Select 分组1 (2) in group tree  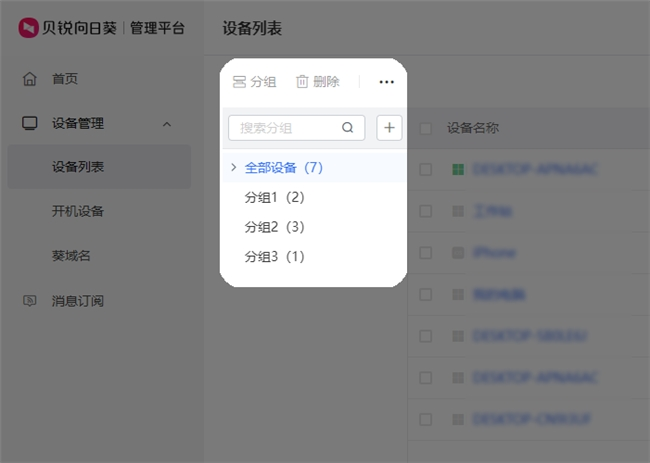point(274,197)
